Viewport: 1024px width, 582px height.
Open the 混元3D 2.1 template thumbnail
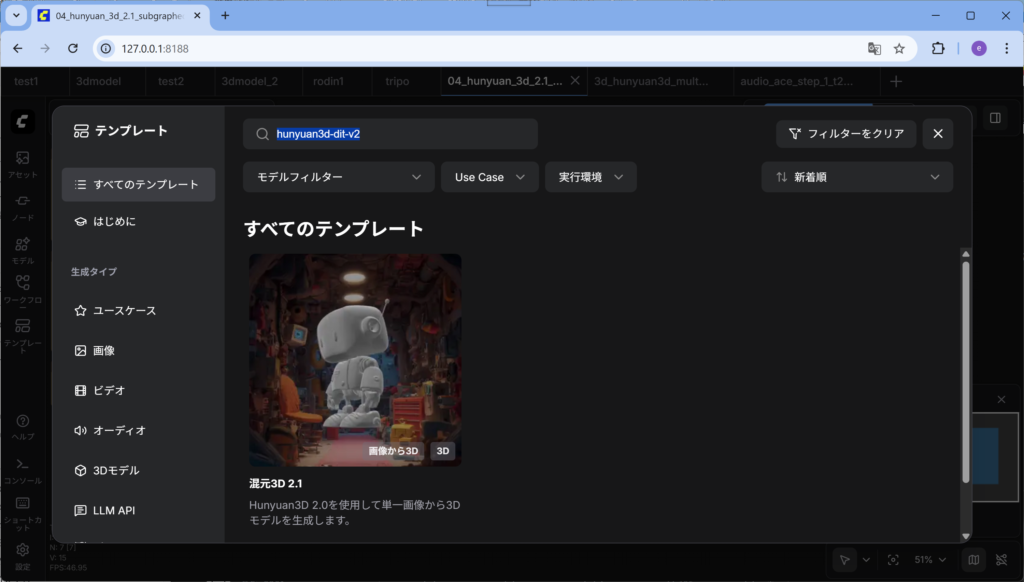355,360
